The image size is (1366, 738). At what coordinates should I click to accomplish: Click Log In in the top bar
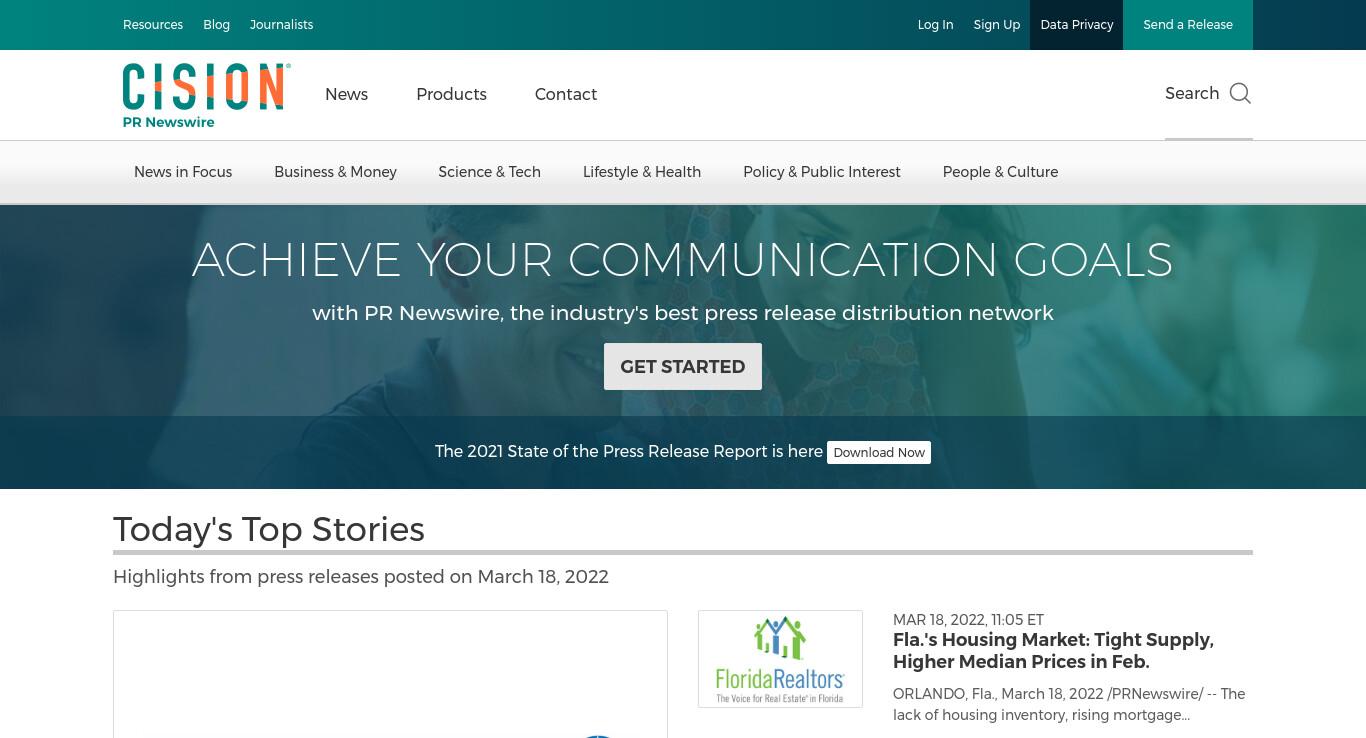[x=935, y=25]
